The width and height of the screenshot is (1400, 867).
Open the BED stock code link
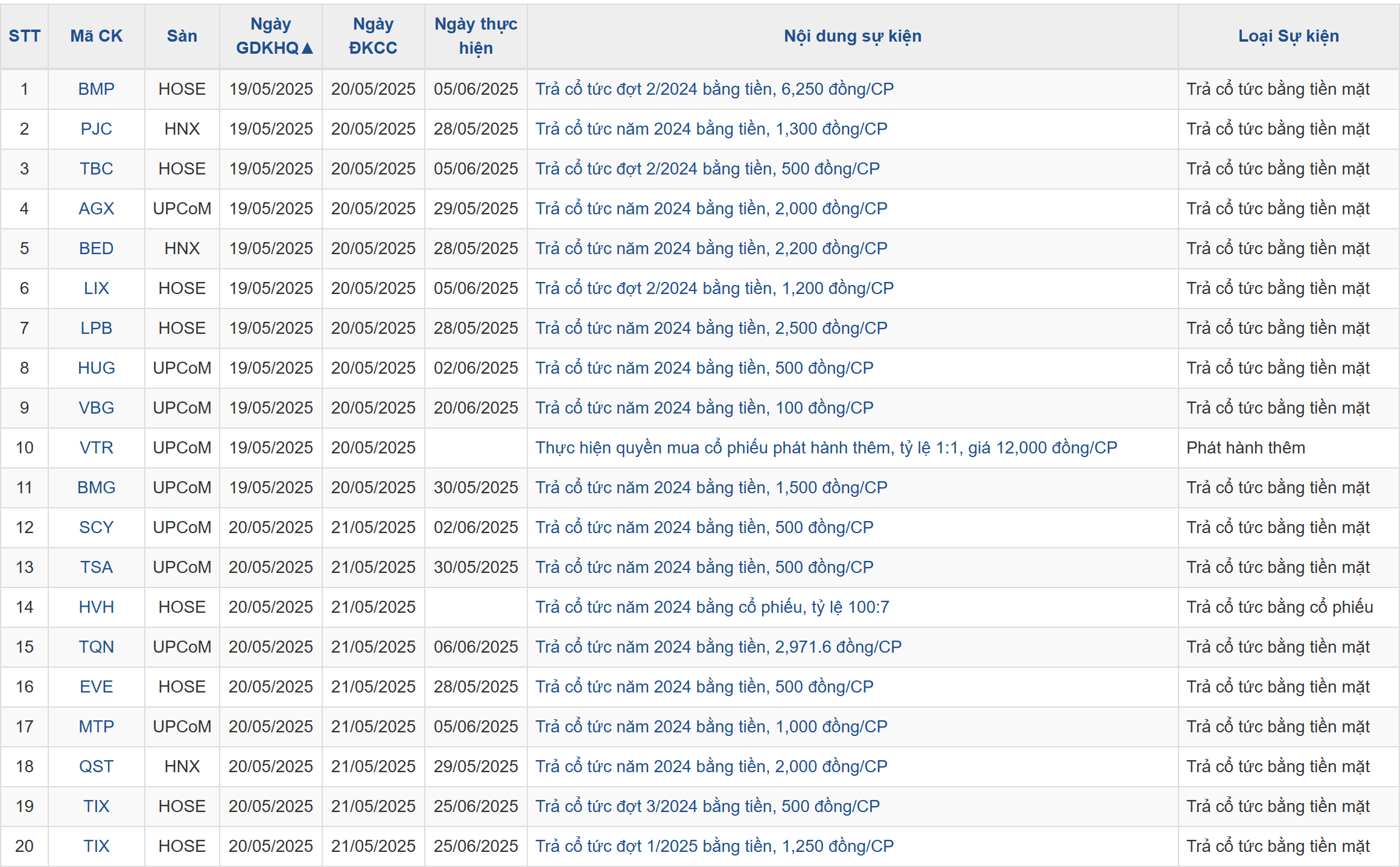(97, 248)
